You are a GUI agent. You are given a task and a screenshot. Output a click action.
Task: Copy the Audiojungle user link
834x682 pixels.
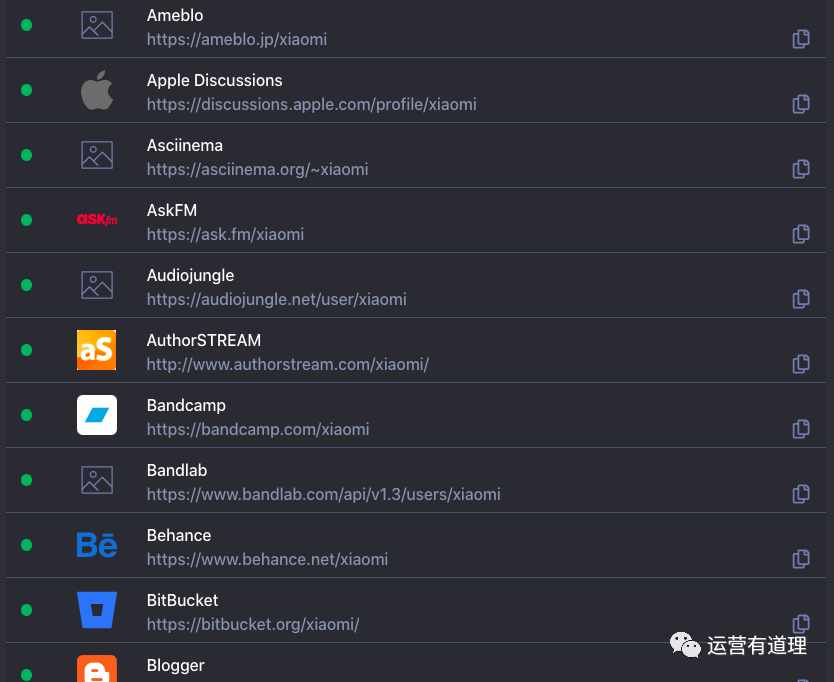tap(801, 298)
